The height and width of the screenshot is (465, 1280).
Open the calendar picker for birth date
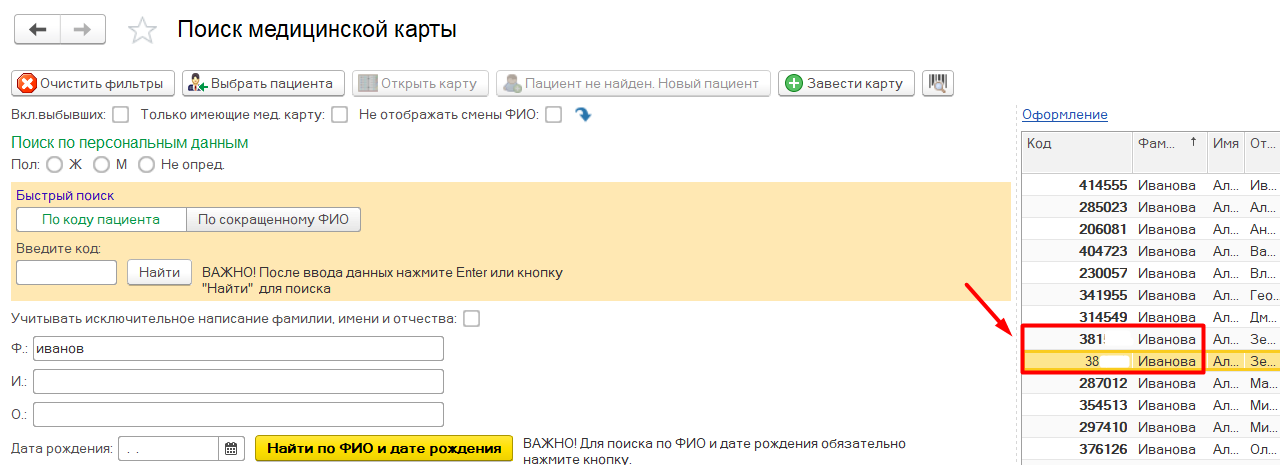pos(231,449)
